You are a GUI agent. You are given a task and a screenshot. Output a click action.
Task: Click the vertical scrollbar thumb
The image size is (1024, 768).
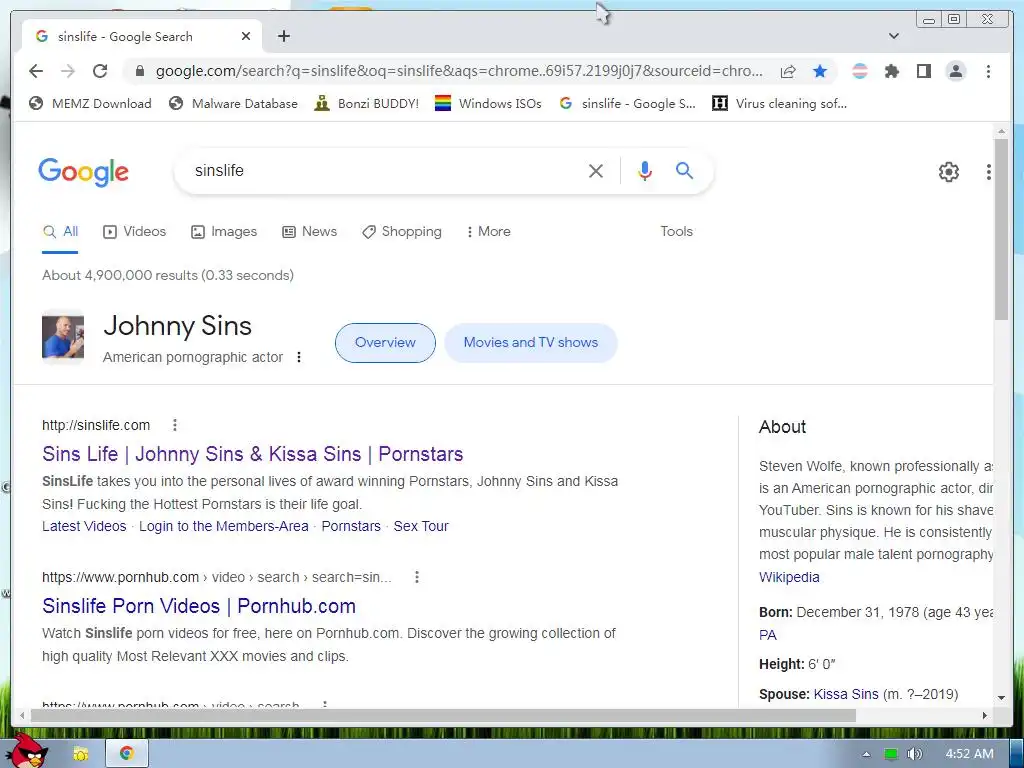coord(1001,229)
